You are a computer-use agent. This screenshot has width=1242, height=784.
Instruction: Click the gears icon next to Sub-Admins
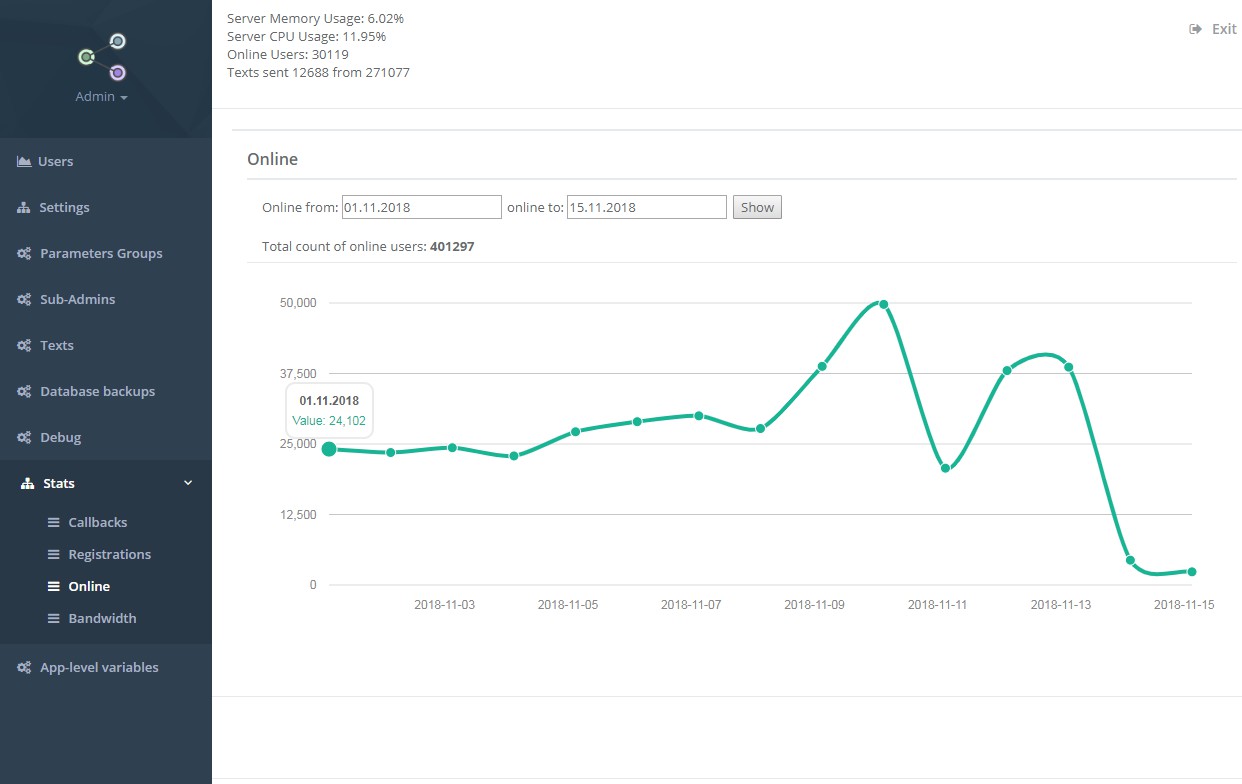point(24,300)
